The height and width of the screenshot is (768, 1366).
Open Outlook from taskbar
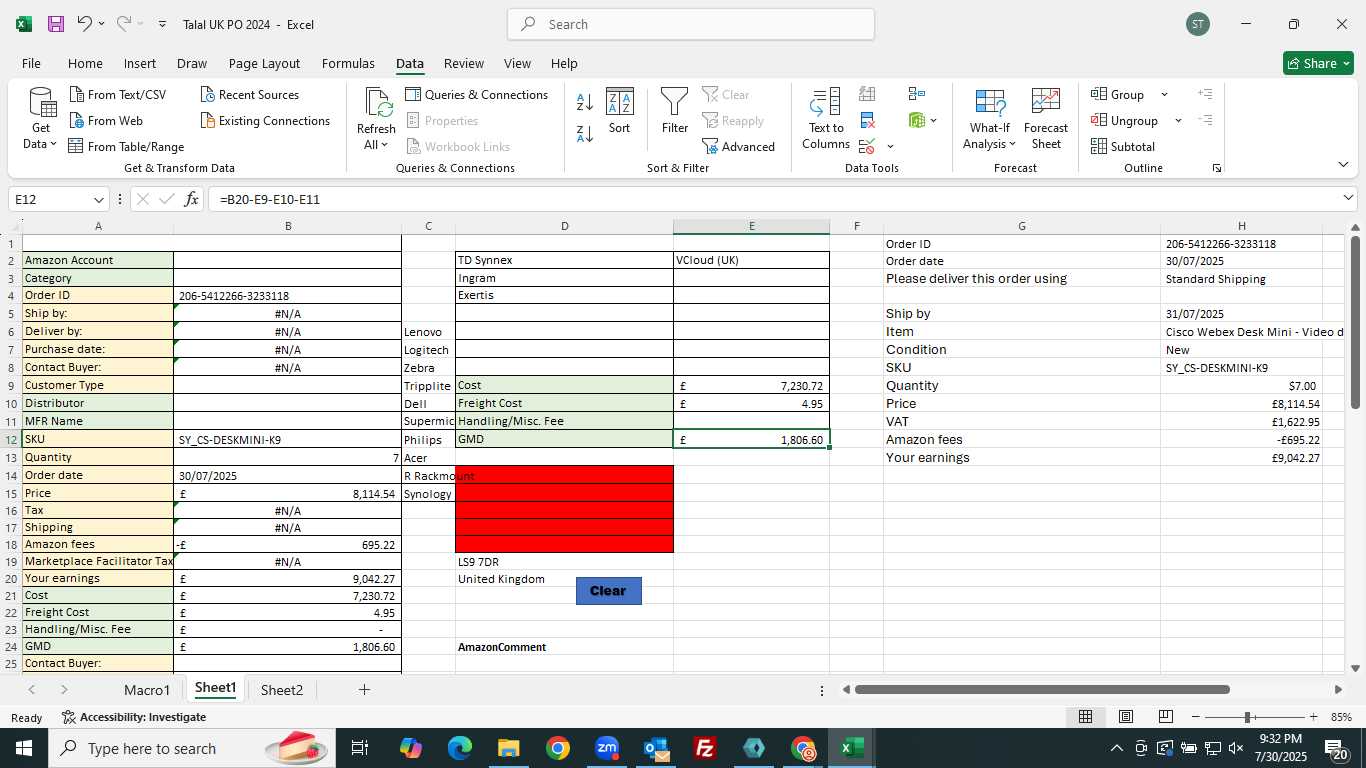click(x=656, y=748)
